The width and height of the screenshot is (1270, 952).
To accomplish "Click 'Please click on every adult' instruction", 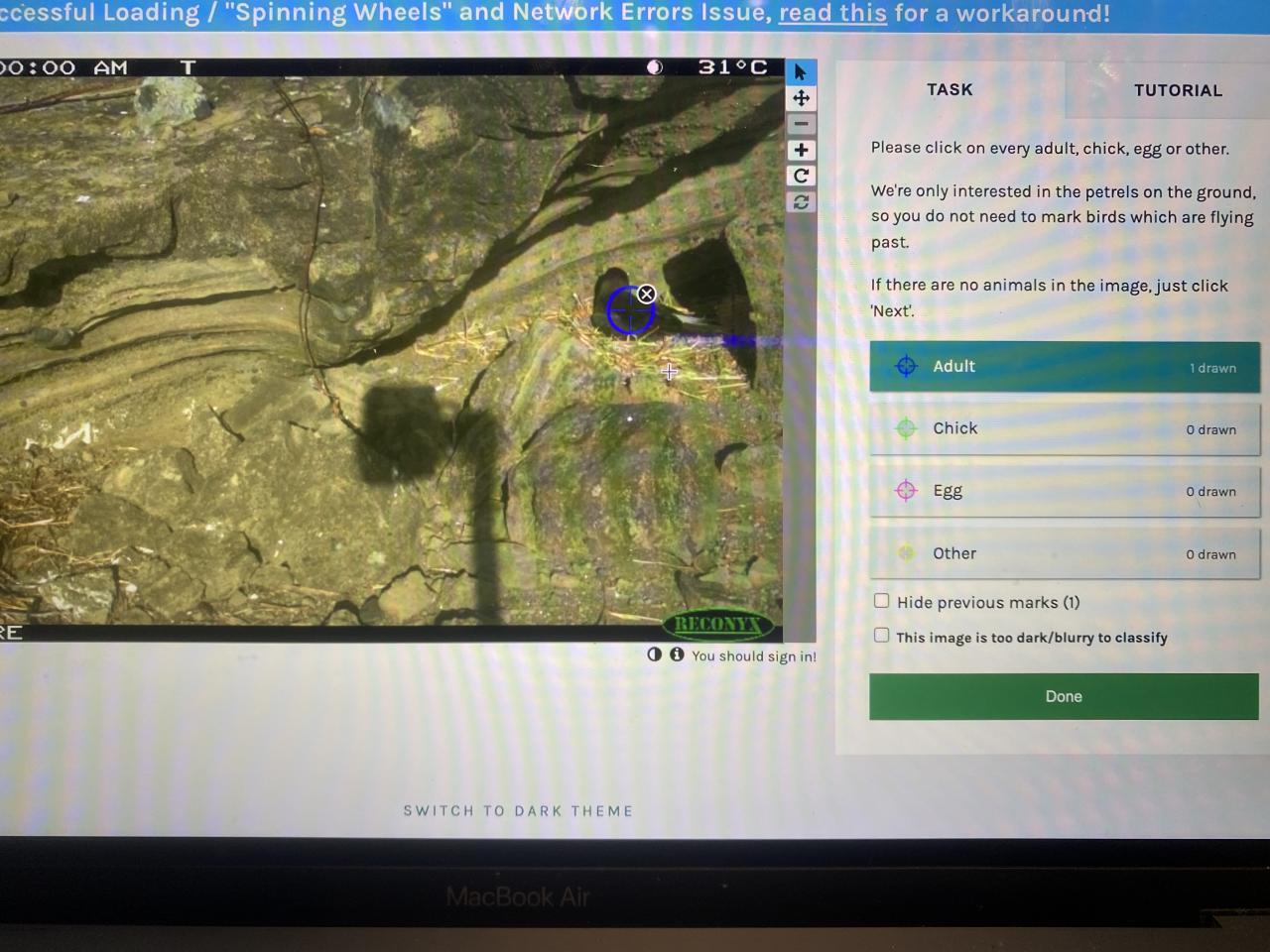I will click(1050, 149).
